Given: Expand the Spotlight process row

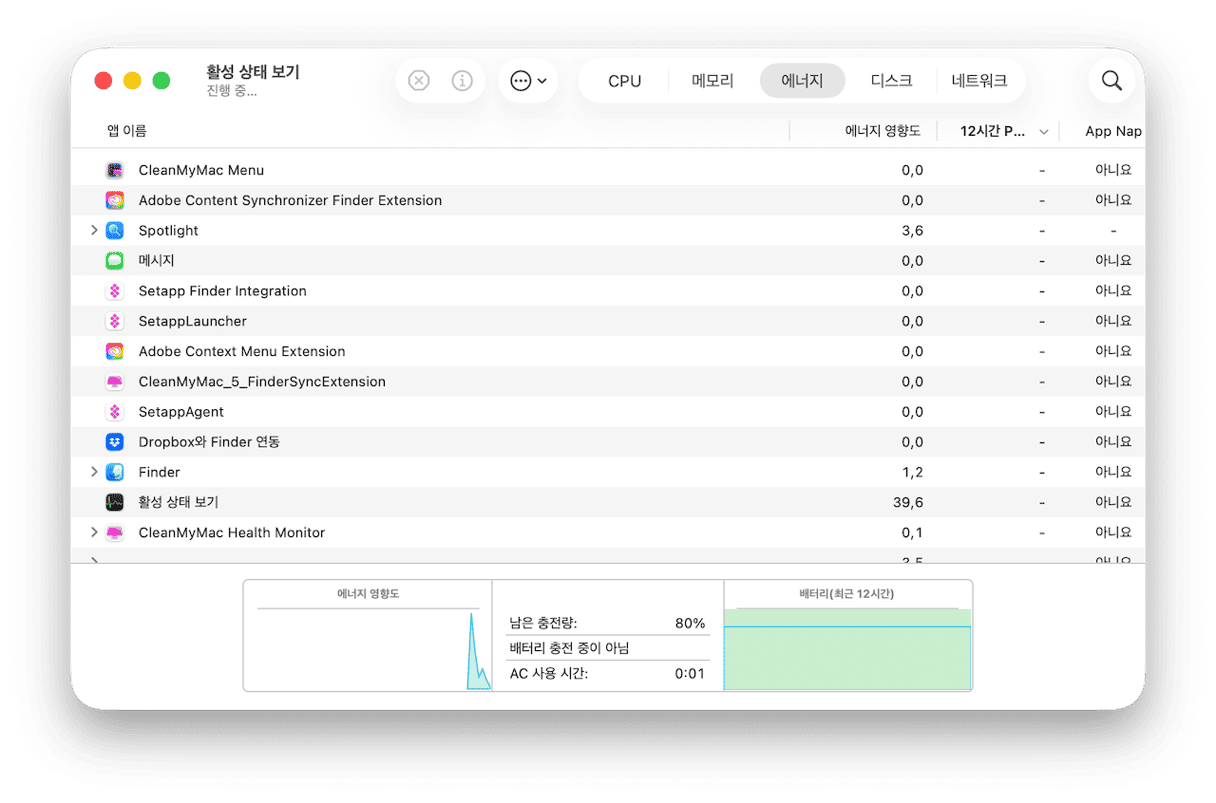Looking at the screenshot, I should (x=94, y=230).
